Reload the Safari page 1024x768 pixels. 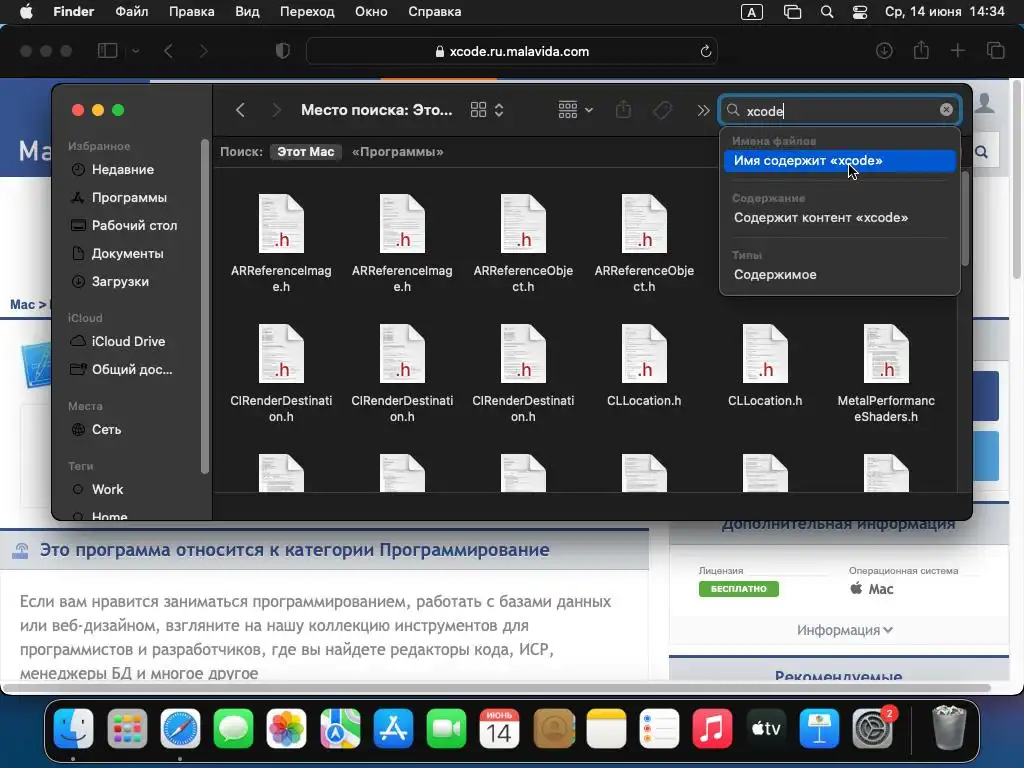coord(705,51)
